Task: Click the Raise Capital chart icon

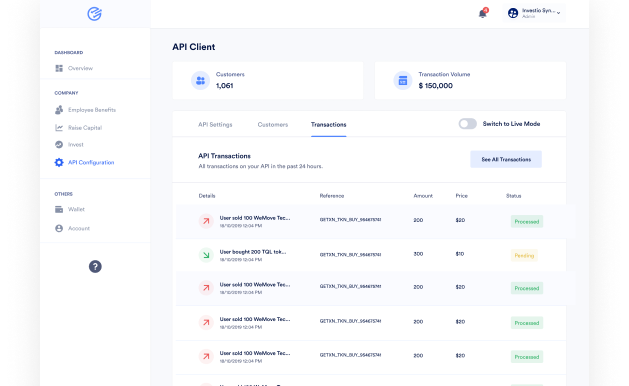Action: 59,128
